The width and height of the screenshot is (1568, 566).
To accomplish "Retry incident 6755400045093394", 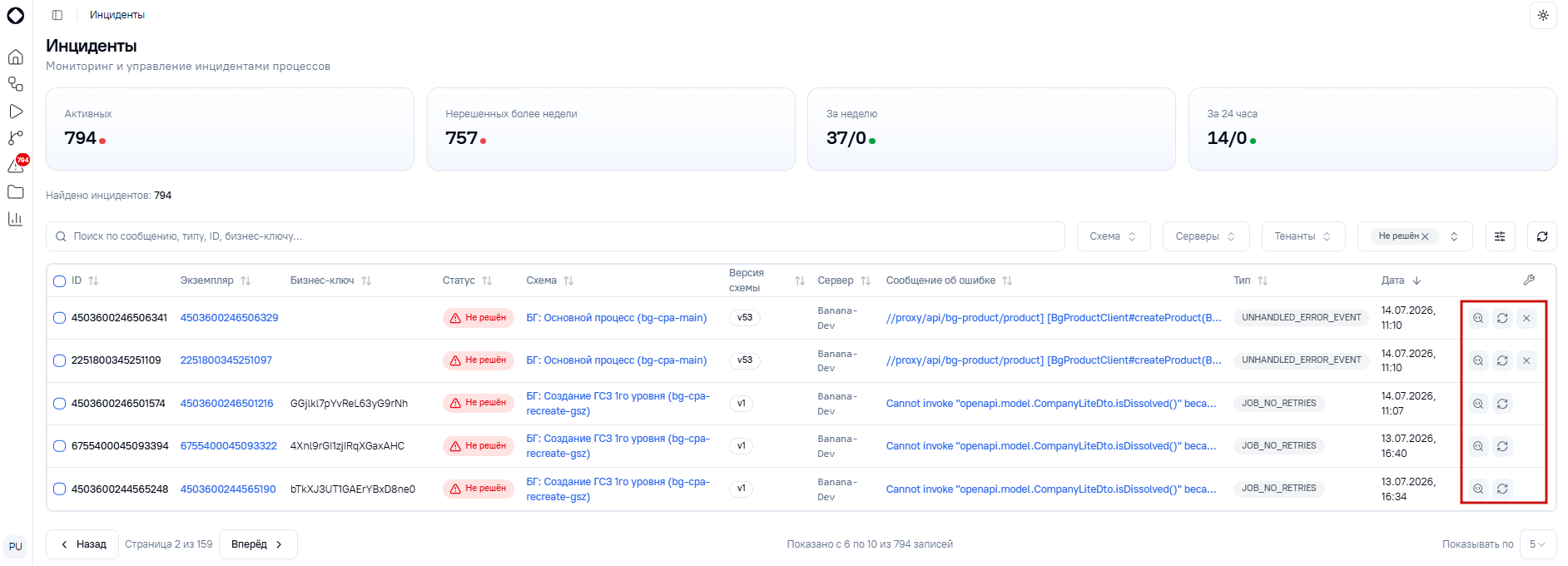I will coord(1502,446).
